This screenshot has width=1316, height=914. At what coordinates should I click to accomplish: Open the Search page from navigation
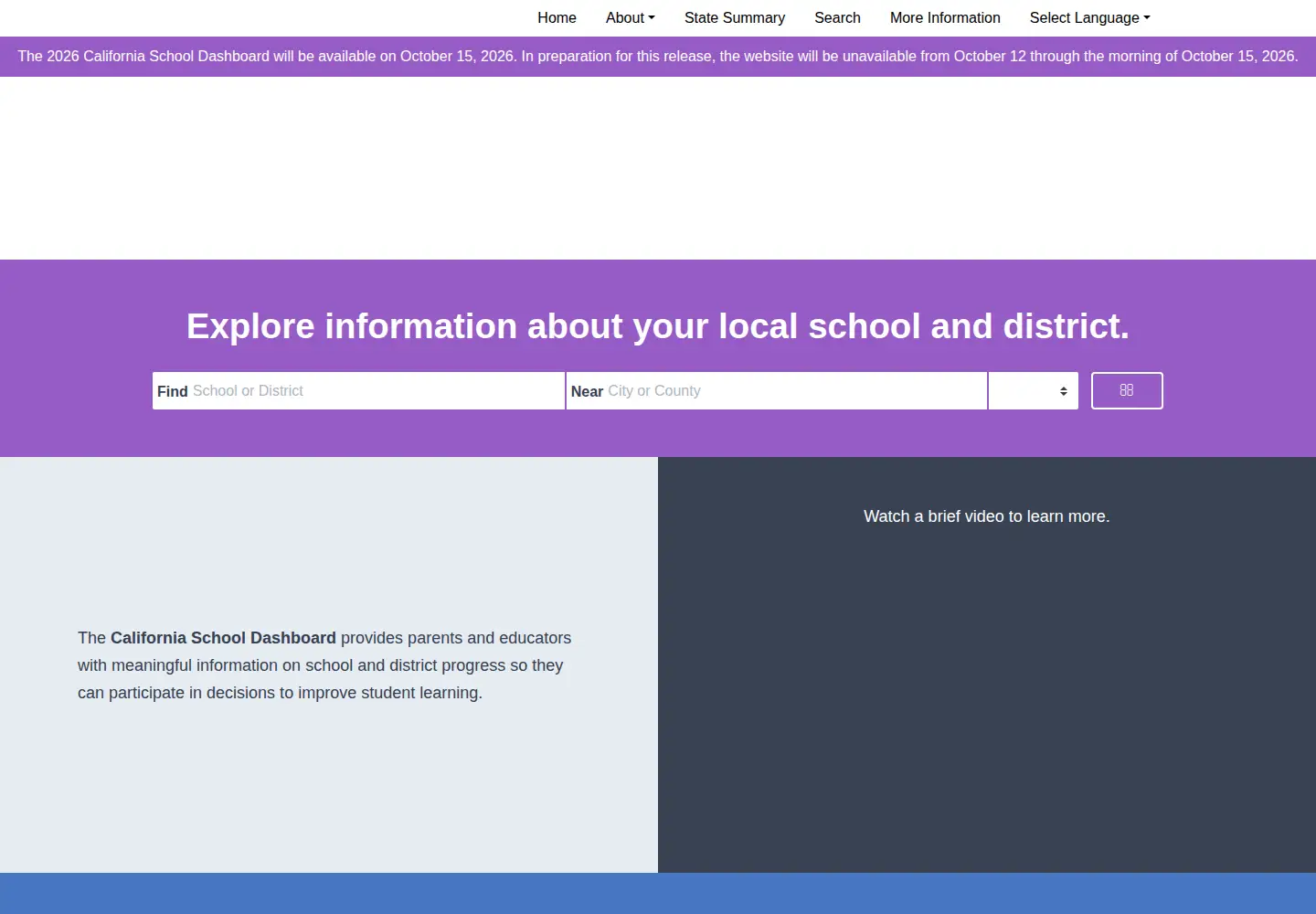point(837,18)
